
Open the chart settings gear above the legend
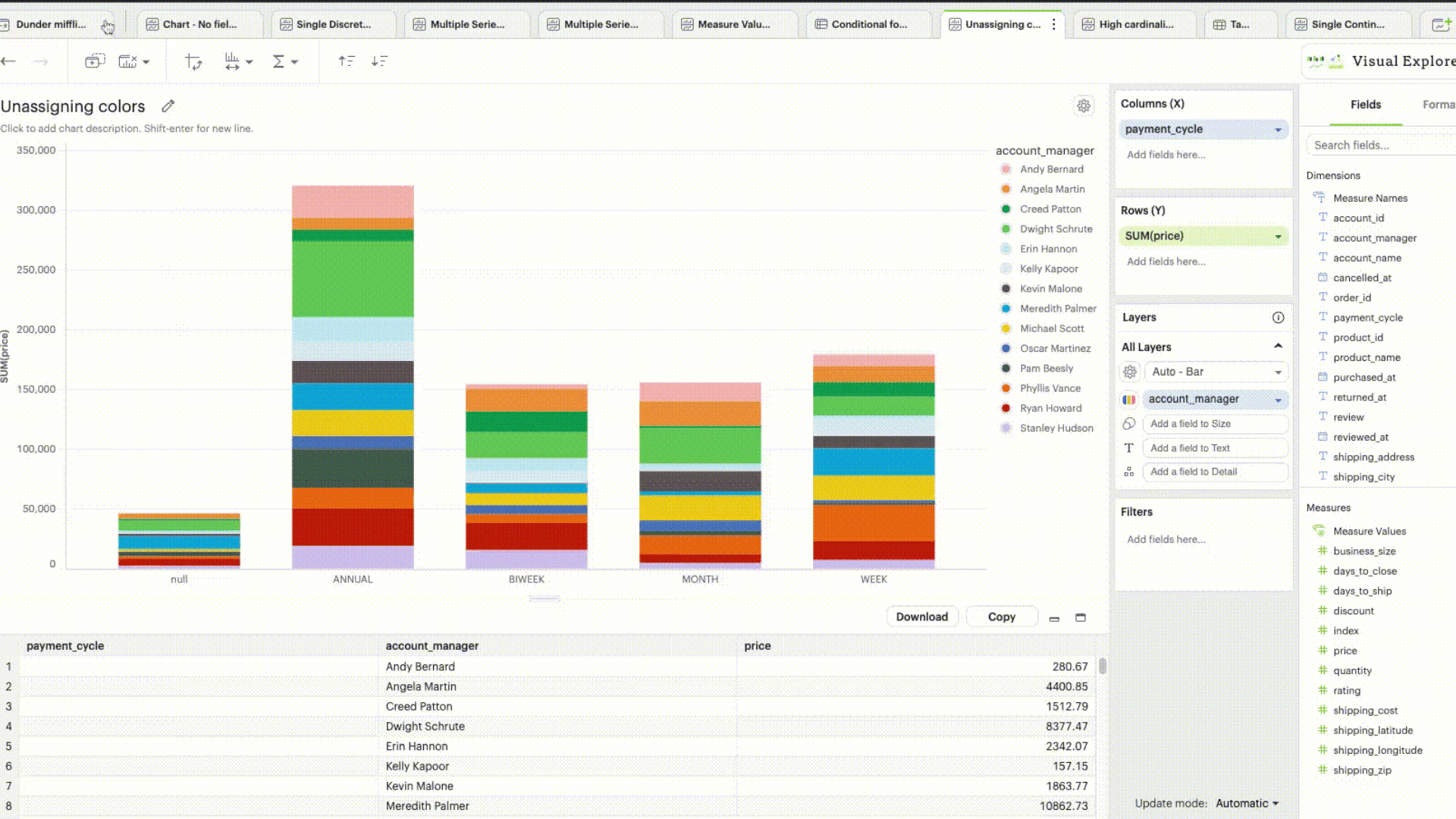1084,106
